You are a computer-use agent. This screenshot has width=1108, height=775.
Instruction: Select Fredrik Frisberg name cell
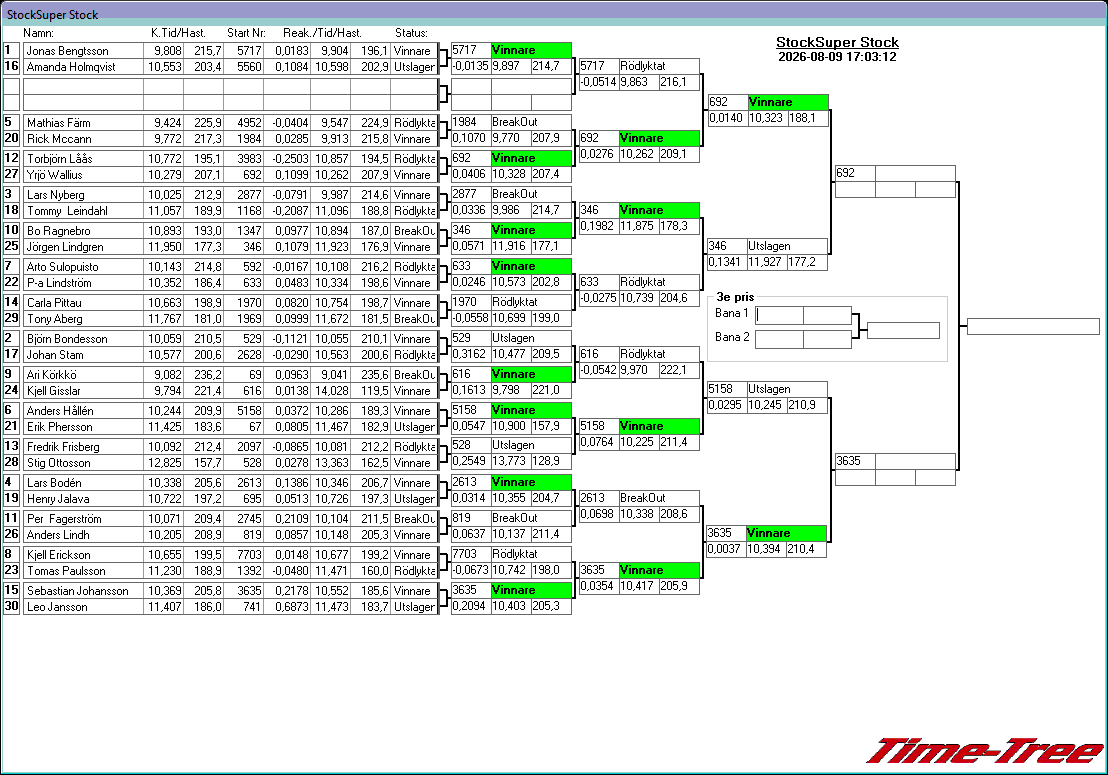[83, 447]
